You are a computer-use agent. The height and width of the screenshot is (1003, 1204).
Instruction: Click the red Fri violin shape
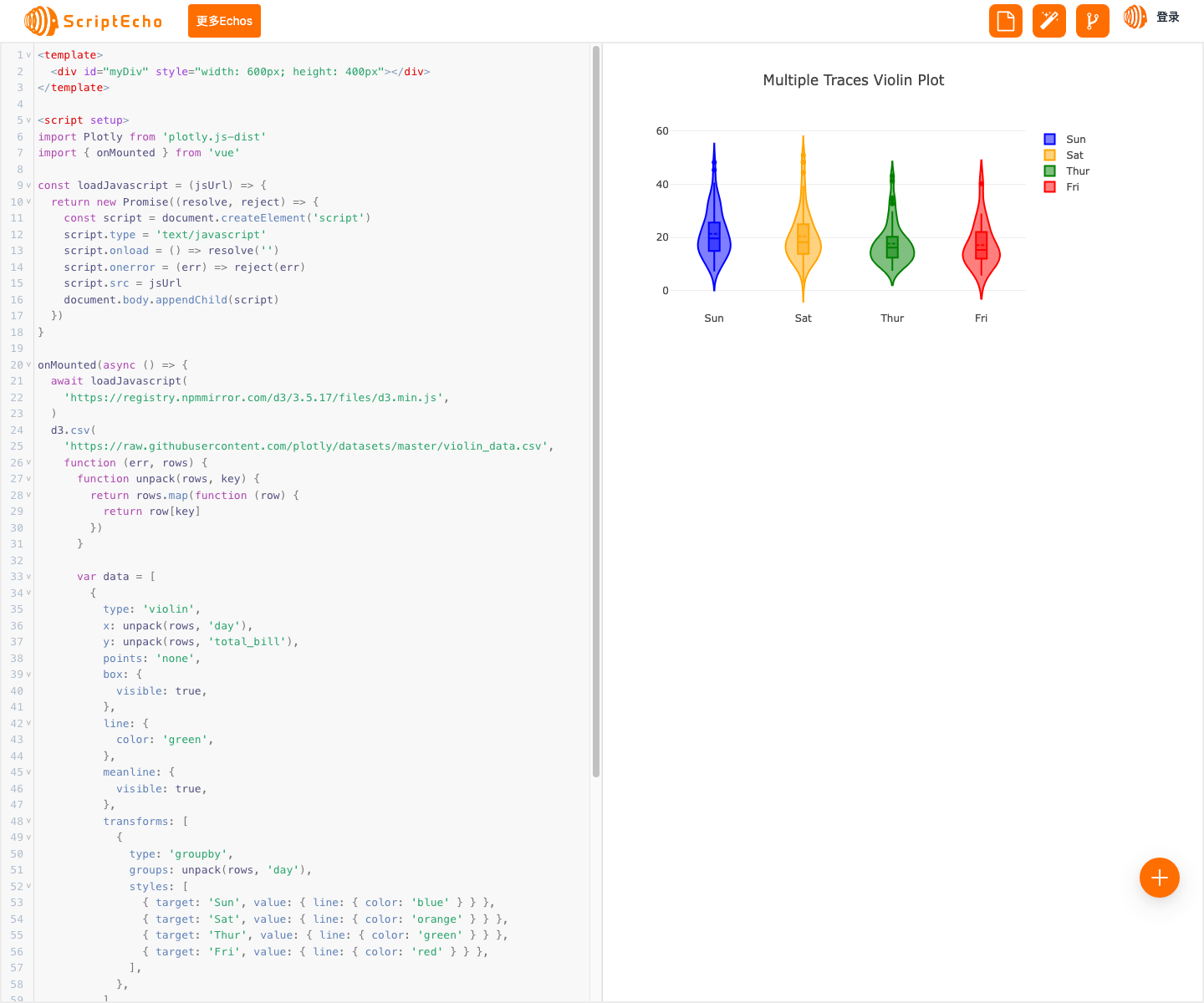pos(982,248)
